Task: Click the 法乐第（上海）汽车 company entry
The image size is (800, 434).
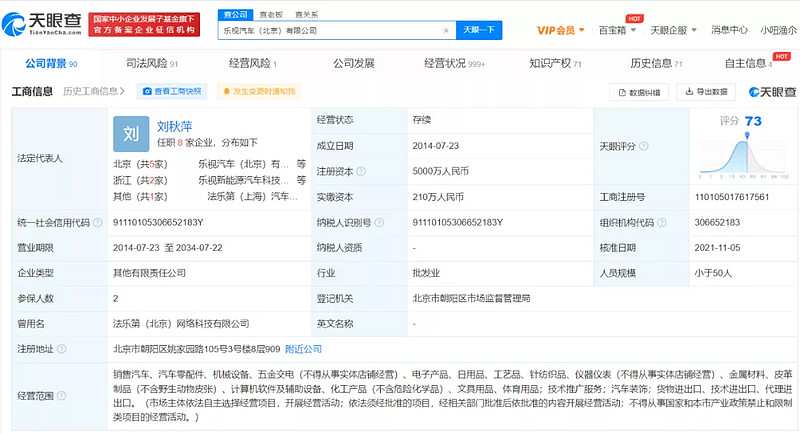Action: tap(252, 197)
